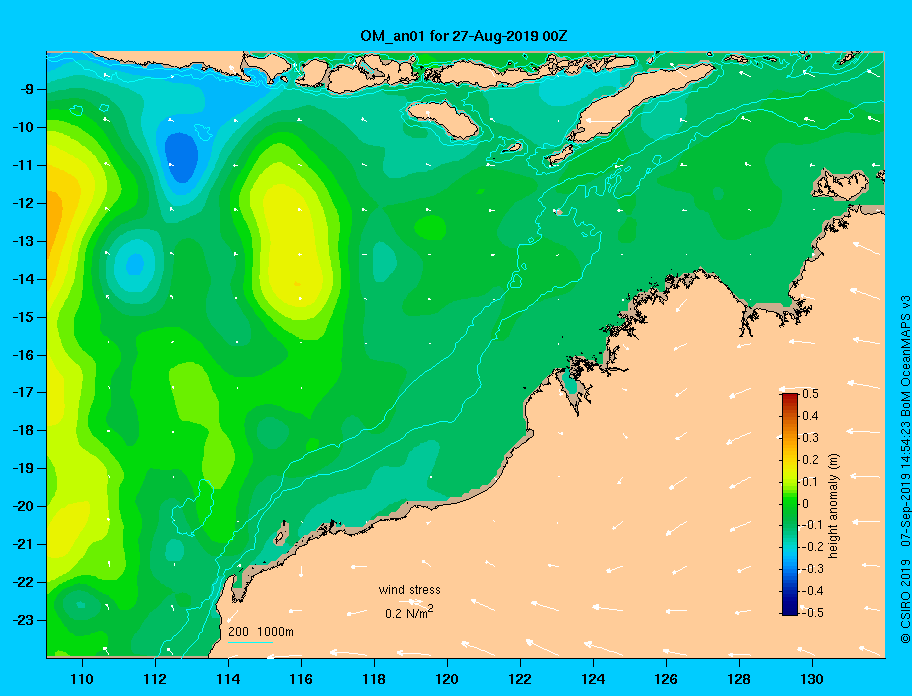Click colorbar tick label -0.3
Screen dimensions: 912x696
tap(813, 569)
